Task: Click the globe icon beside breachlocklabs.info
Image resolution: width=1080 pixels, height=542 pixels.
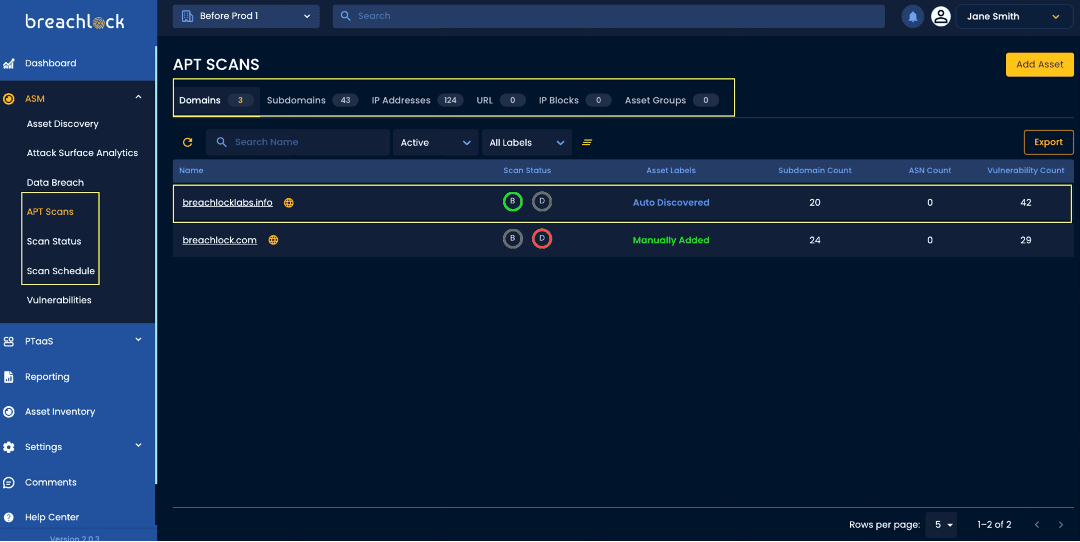Action: click(289, 202)
